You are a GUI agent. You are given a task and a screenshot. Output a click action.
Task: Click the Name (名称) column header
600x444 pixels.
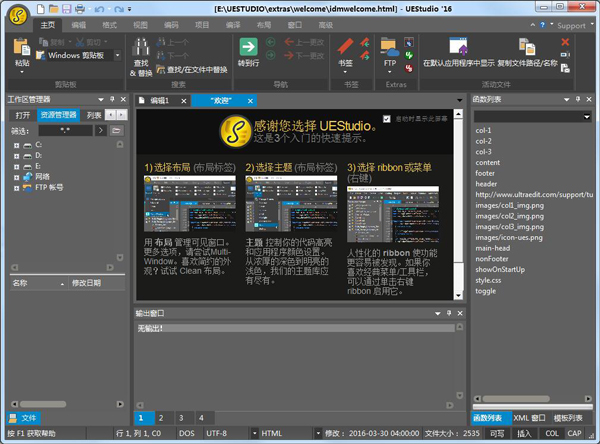tap(38, 283)
